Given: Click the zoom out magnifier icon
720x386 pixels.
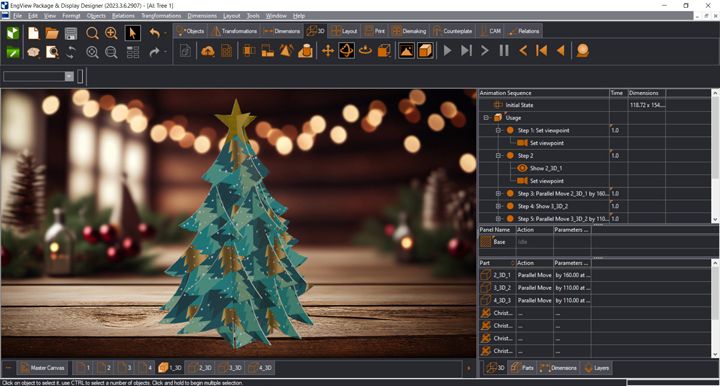Looking at the screenshot, I should point(111,52).
